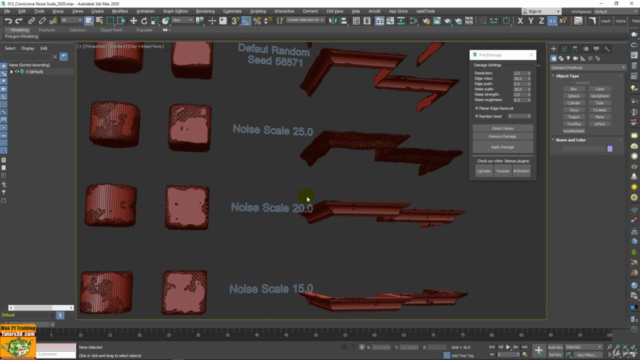Constrain to the Z axis
The width and height of the screenshot is (640, 360).
[x=541, y=21]
